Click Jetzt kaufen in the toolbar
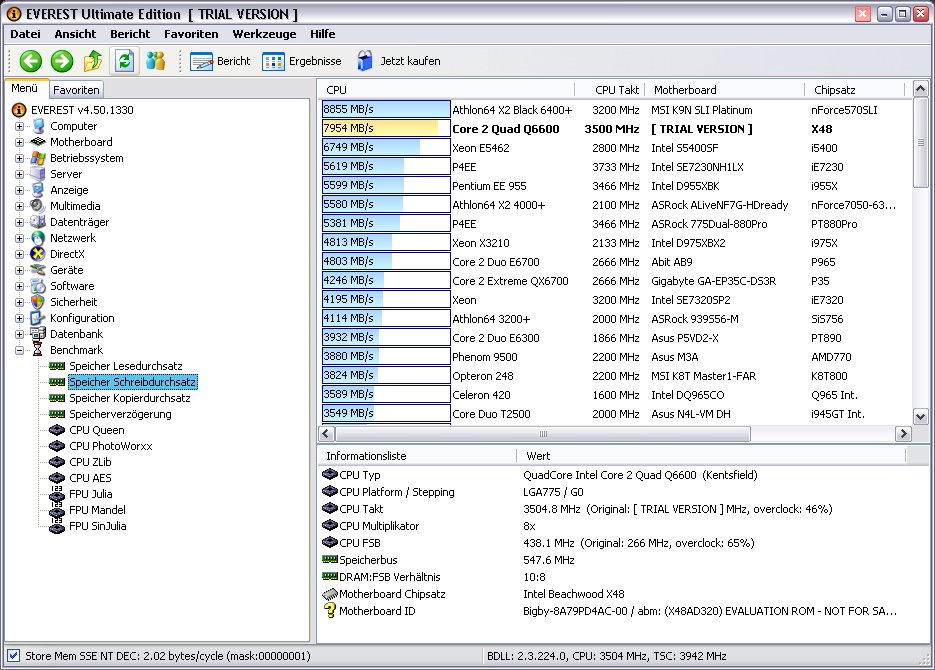This screenshot has height=670, width=935. 398,61
